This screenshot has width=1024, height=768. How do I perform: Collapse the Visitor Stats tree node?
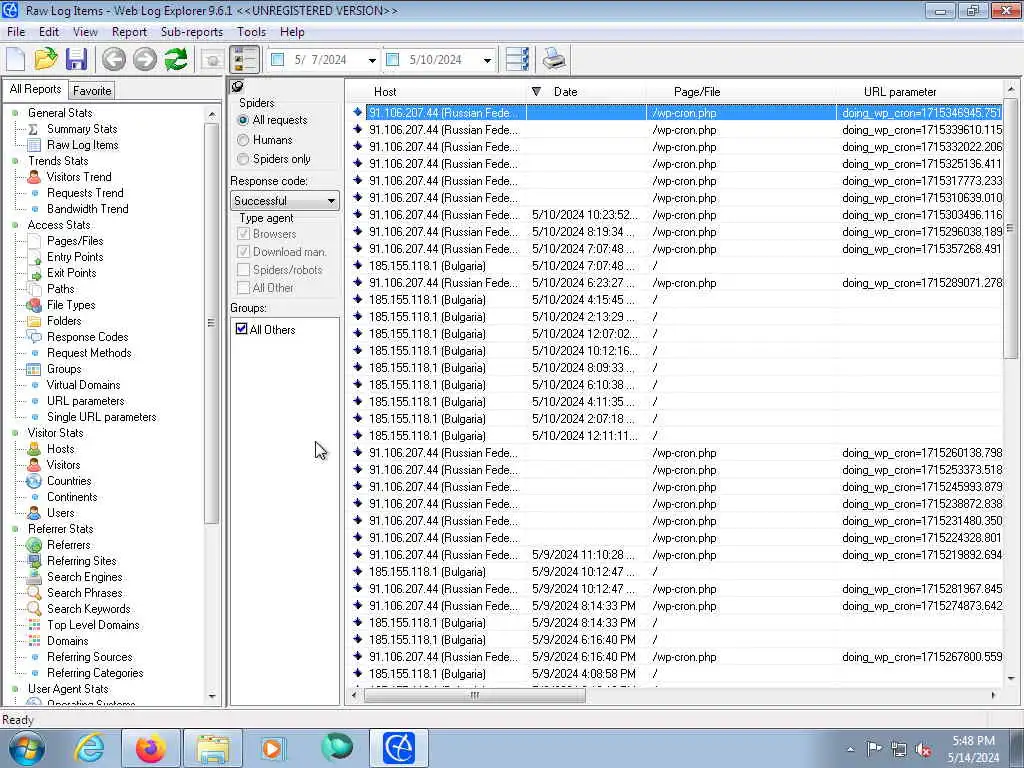[x=15, y=433]
